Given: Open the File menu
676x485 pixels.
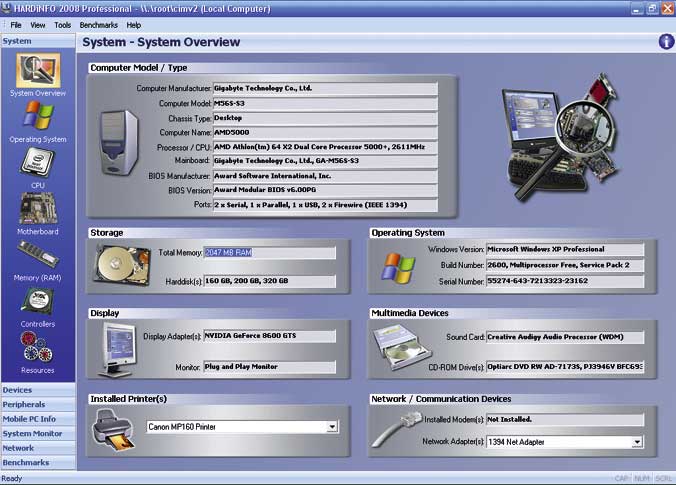Looking at the screenshot, I should coord(16,25).
